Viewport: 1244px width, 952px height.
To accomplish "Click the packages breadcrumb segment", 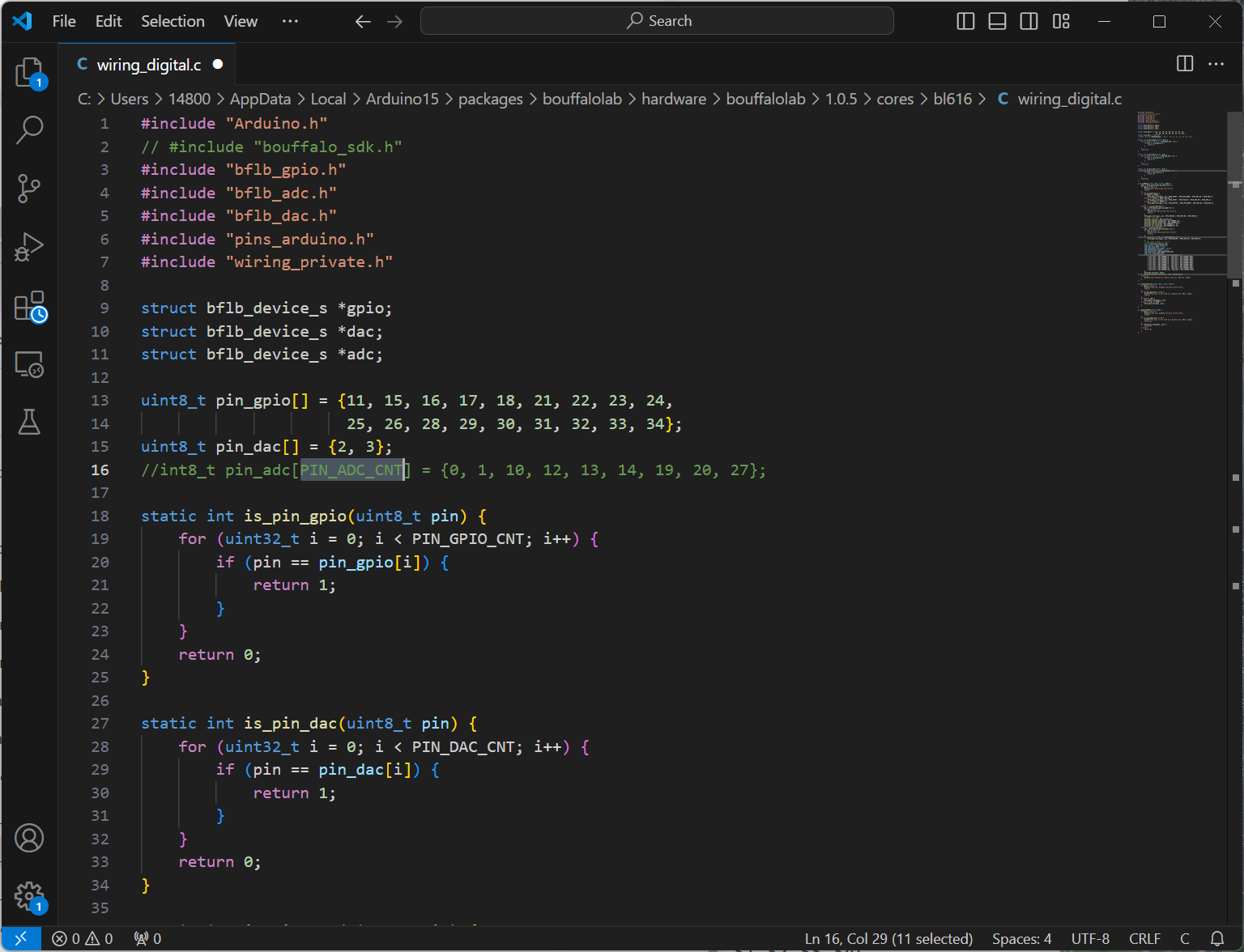I will (x=491, y=99).
